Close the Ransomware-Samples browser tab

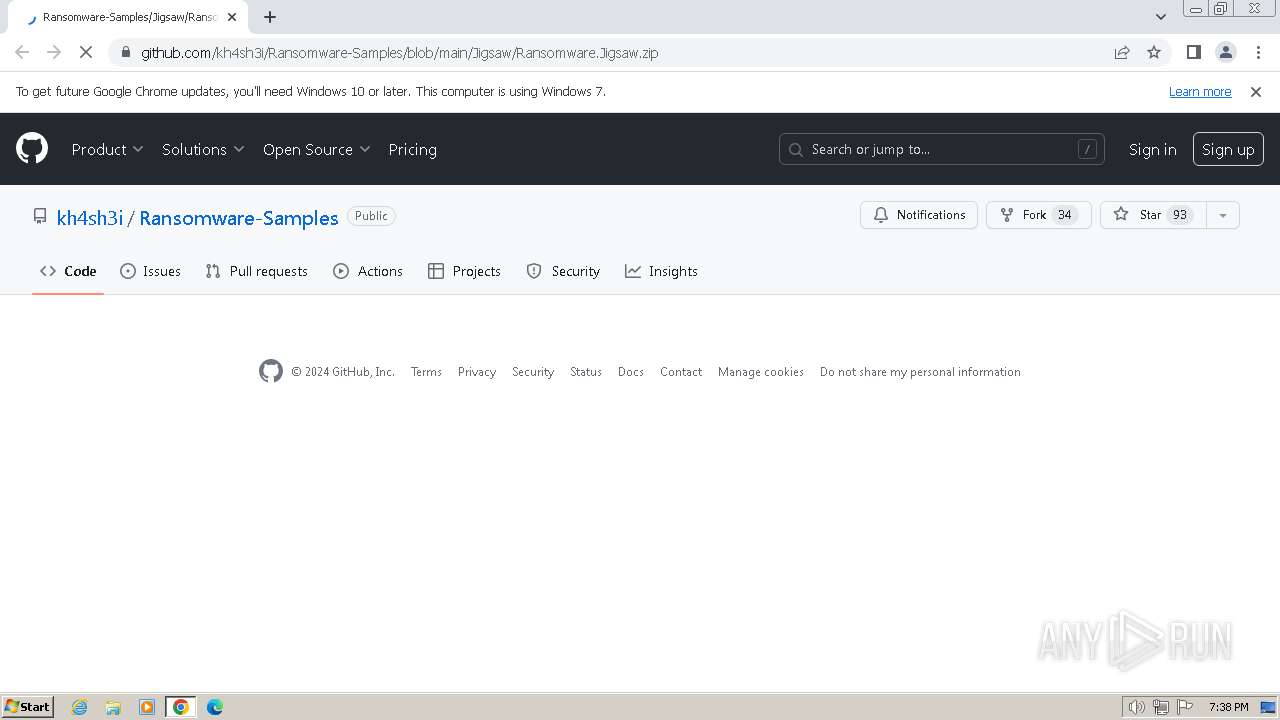point(232,17)
